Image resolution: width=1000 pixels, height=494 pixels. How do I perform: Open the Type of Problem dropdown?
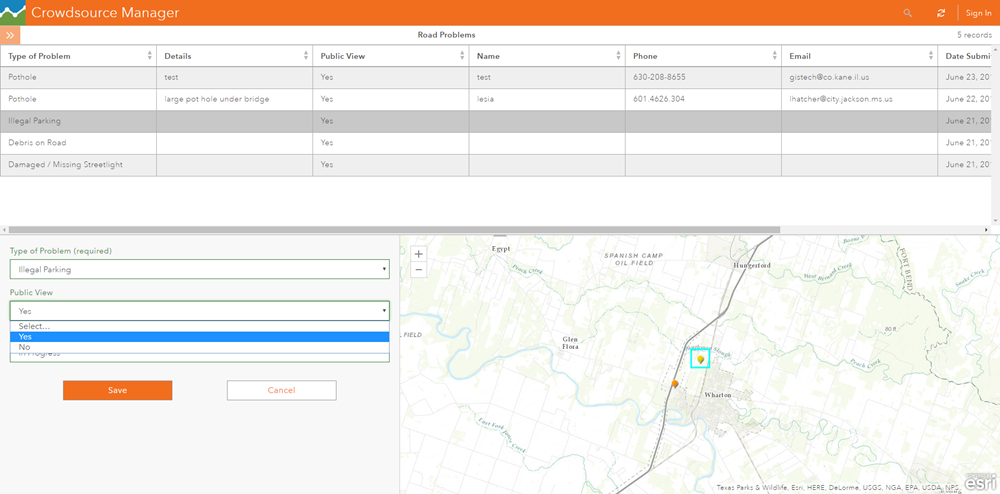pos(200,269)
